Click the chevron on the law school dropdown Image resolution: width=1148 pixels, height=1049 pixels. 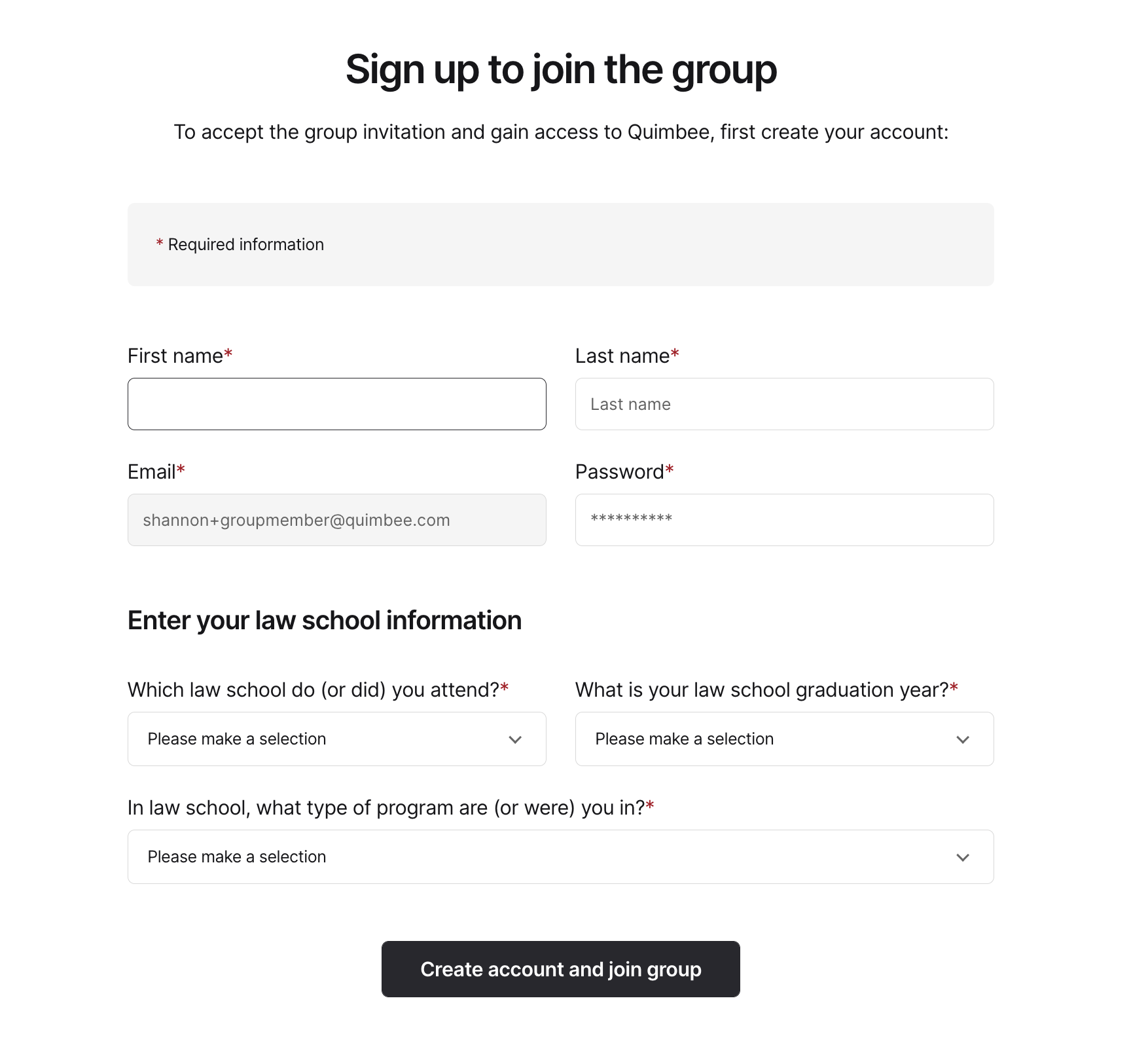514,739
